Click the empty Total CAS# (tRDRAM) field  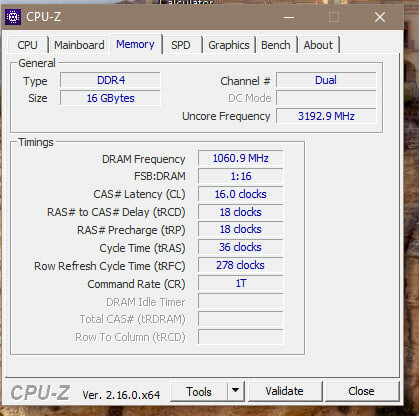coord(240,319)
